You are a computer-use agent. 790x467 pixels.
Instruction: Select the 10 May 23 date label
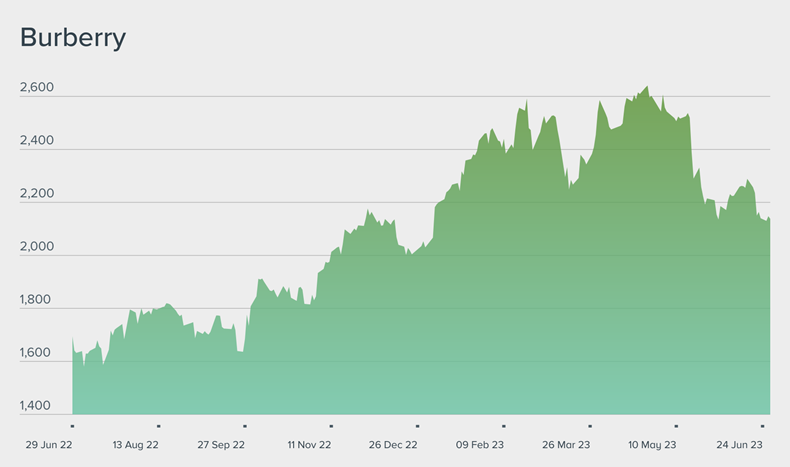(653, 444)
